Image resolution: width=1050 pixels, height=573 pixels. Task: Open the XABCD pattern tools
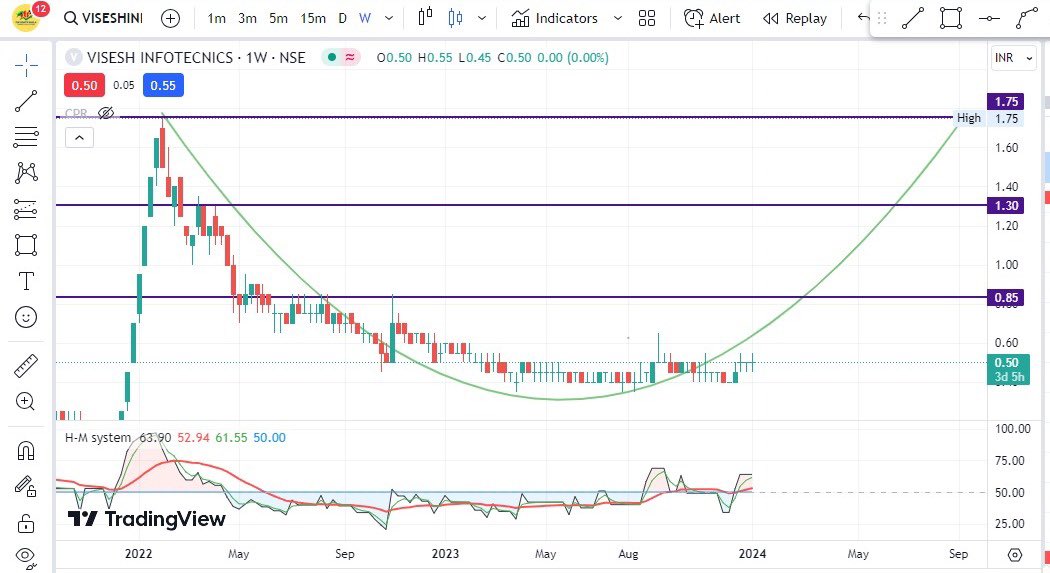pos(26,173)
